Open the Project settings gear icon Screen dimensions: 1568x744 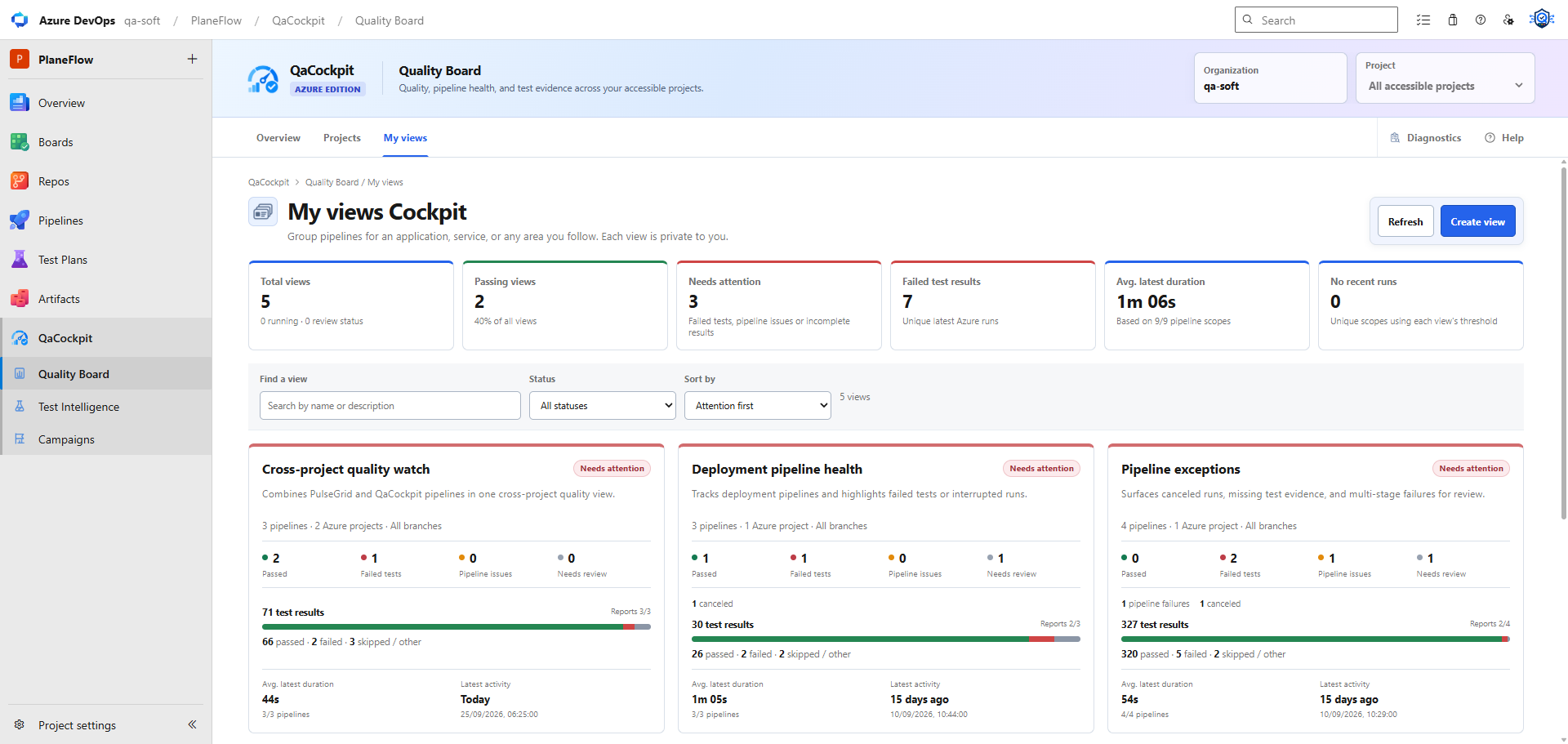pos(20,725)
